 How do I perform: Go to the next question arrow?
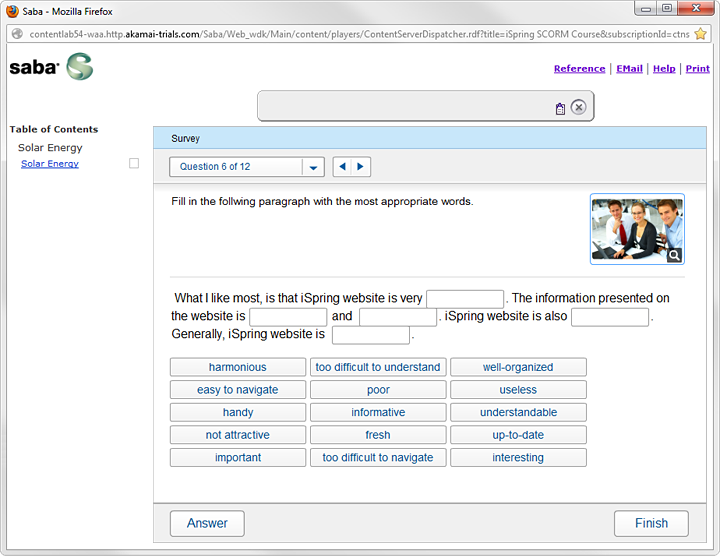pos(360,166)
